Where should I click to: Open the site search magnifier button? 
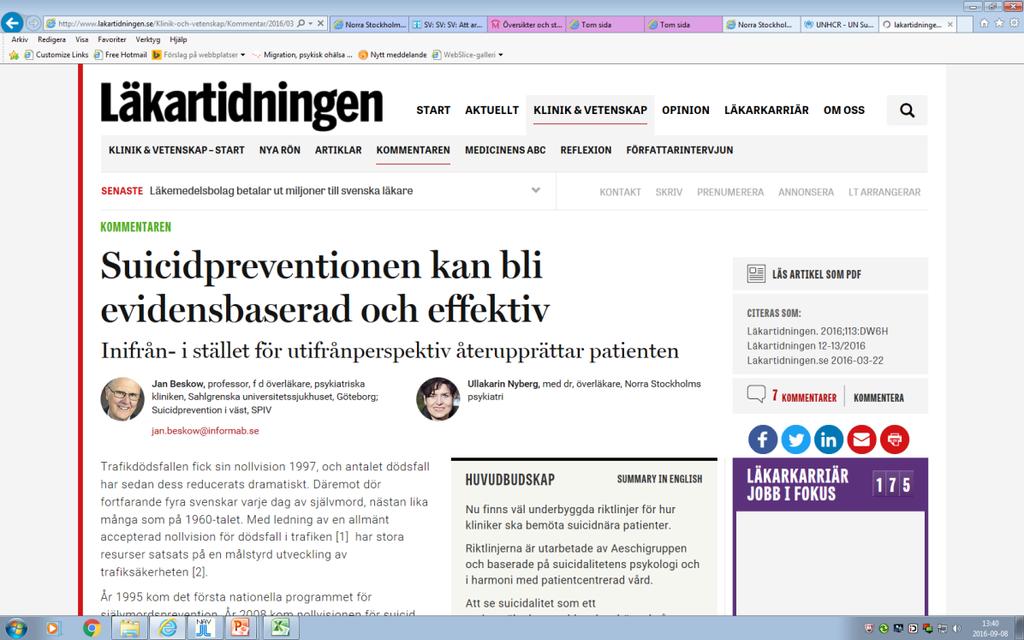(x=906, y=110)
